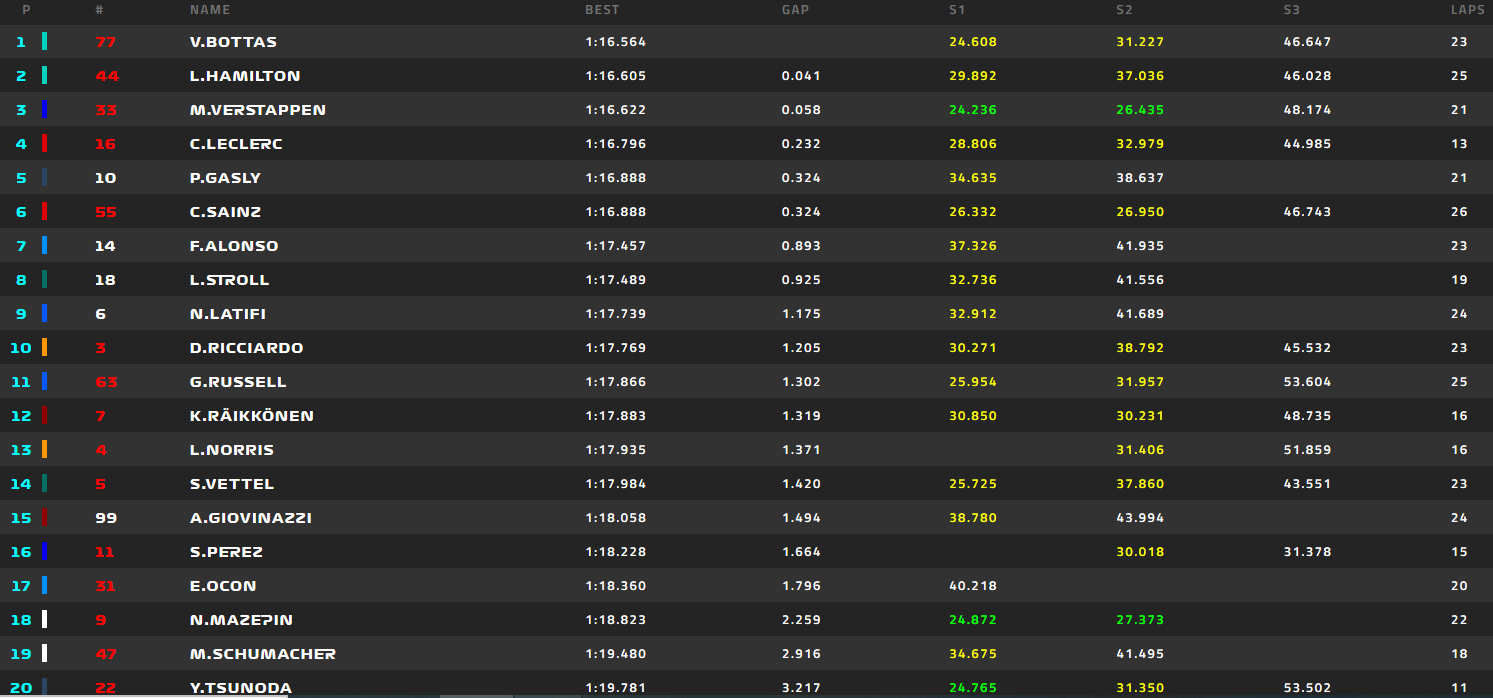The width and height of the screenshot is (1493, 698).
Task: Click Ricciardo's orange team color bar
Action: [44, 348]
